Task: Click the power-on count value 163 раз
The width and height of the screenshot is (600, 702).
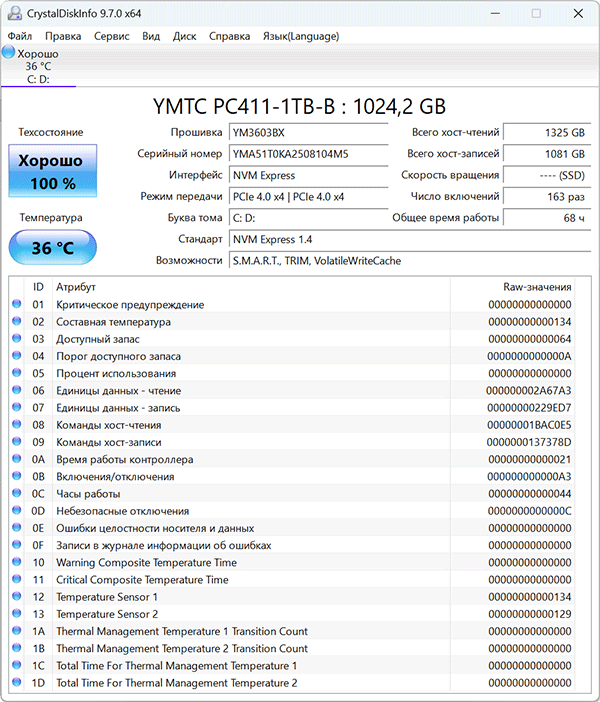Action: [x=547, y=197]
